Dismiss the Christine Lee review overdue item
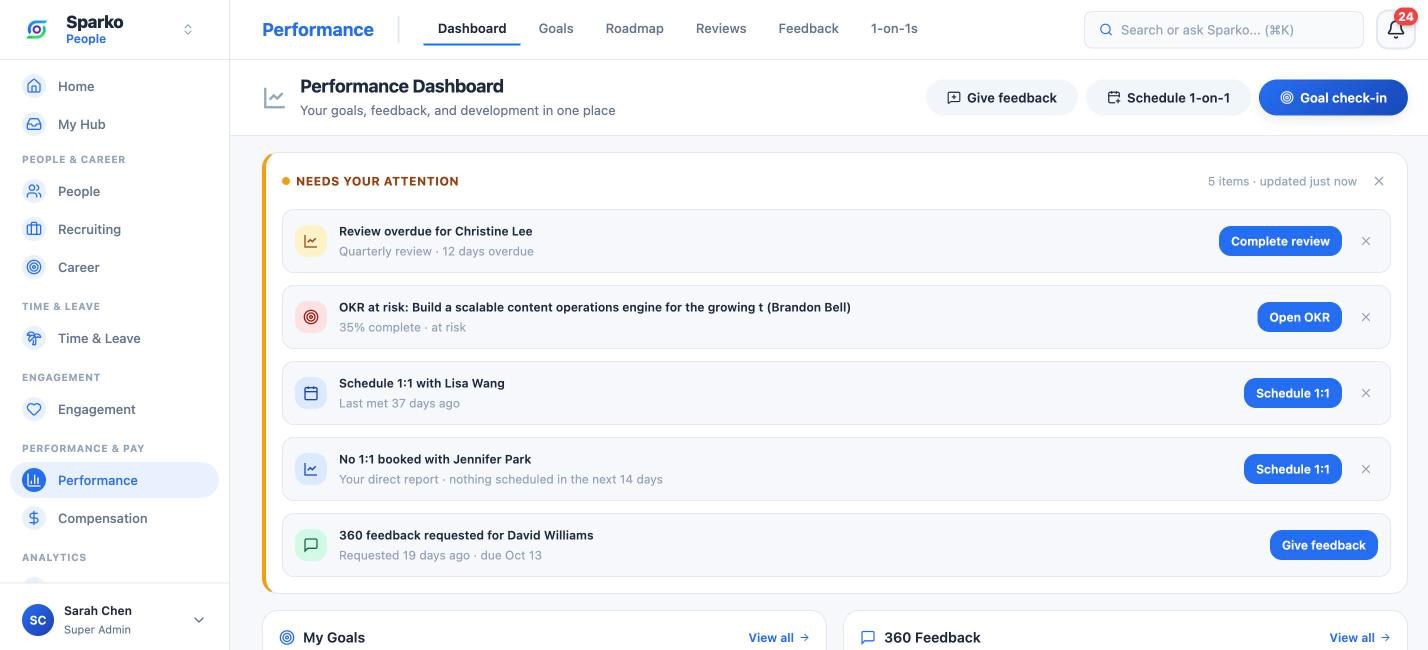 [x=1366, y=241]
